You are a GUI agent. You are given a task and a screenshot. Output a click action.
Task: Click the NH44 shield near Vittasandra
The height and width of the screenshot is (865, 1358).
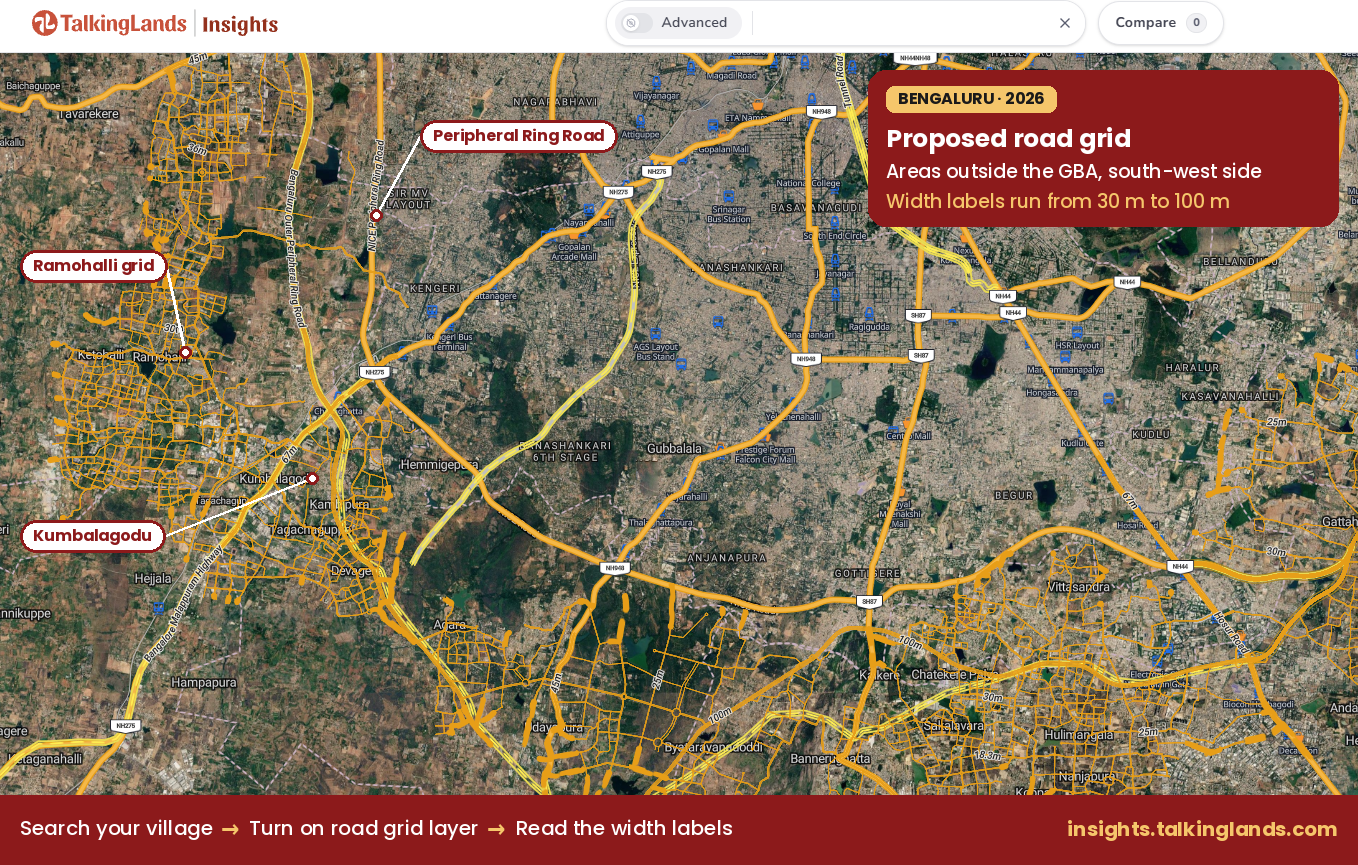tap(1180, 566)
